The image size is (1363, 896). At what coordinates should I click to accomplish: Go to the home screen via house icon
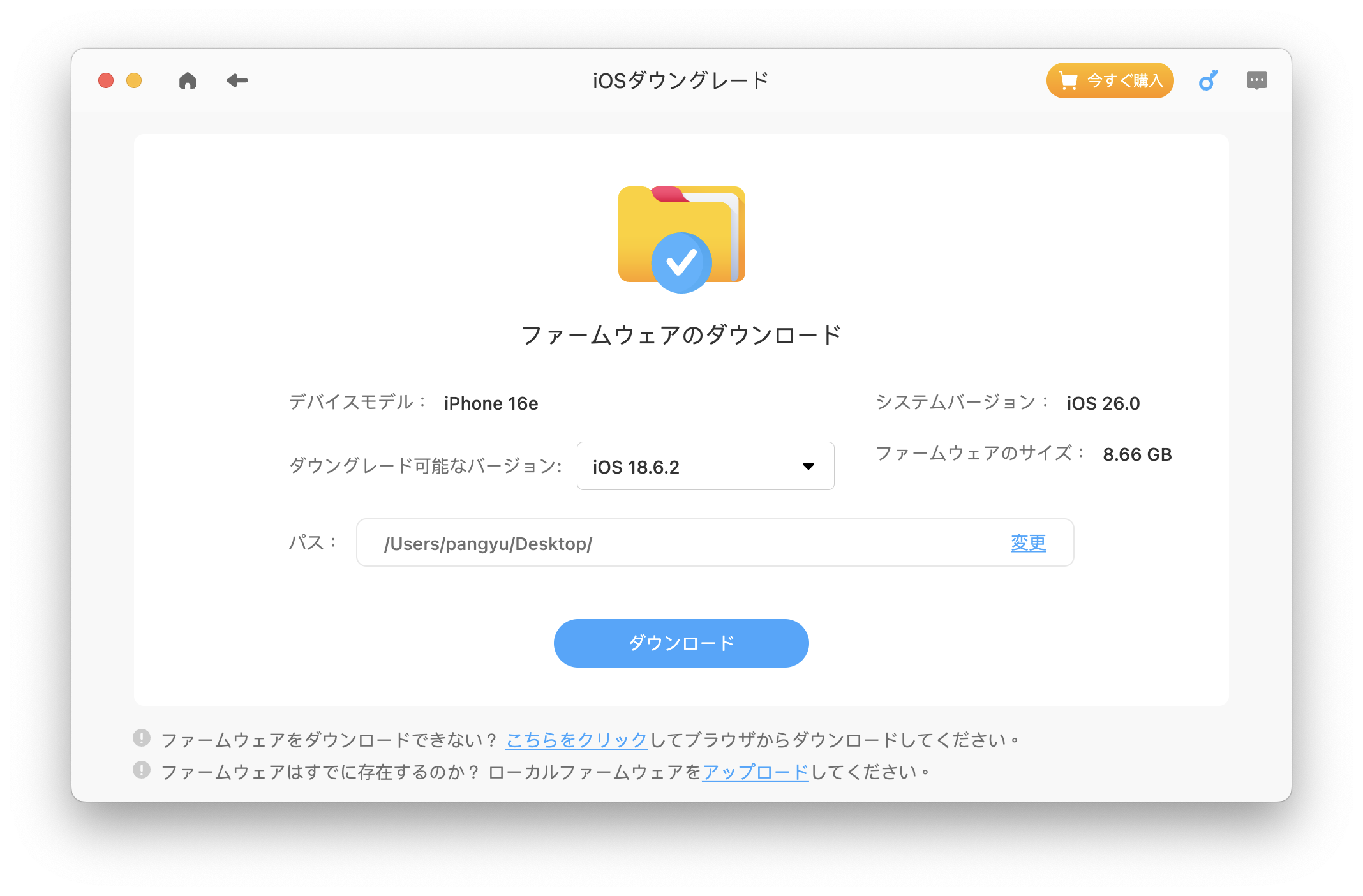[188, 80]
